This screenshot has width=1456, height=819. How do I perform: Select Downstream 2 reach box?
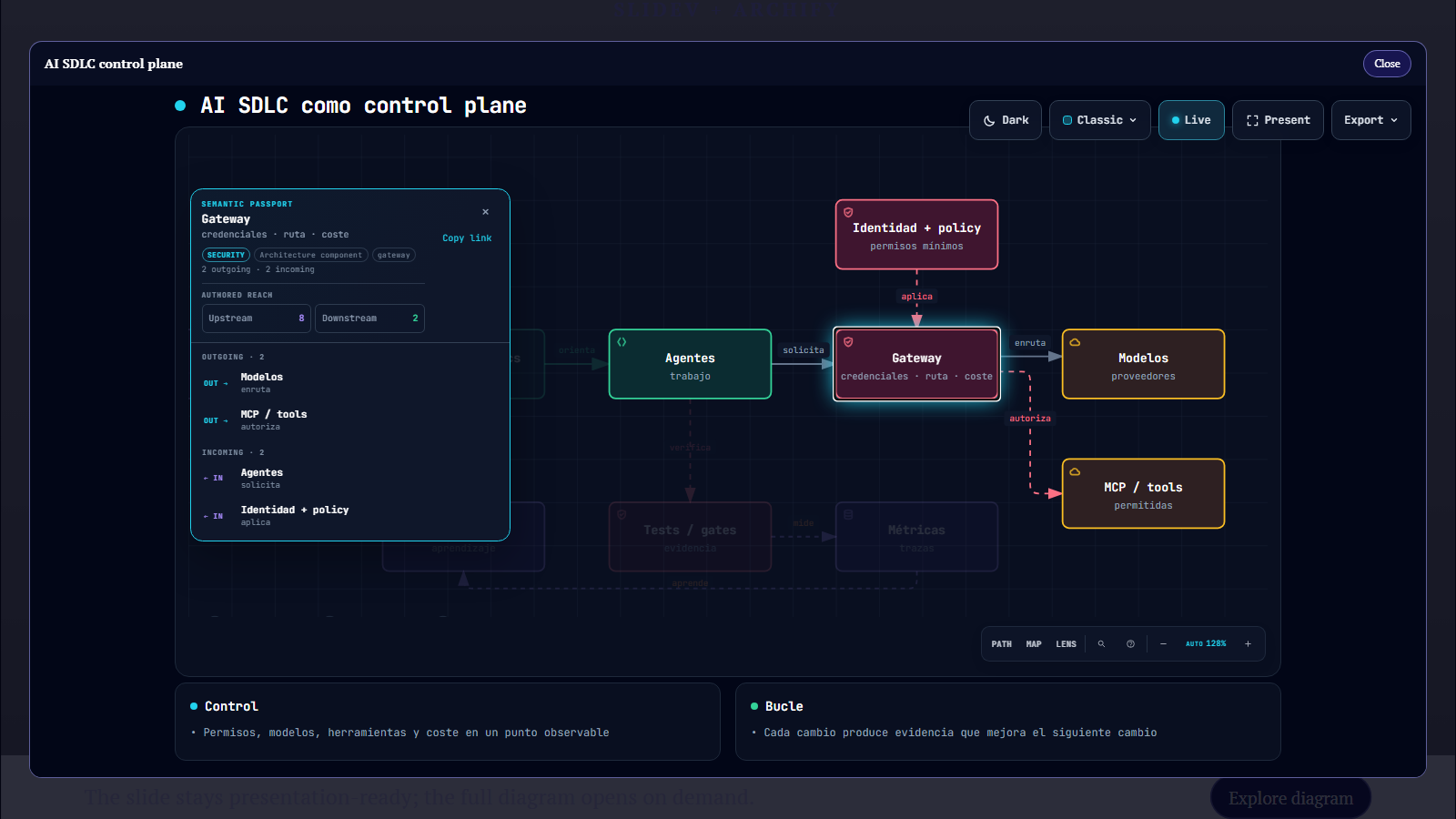(x=369, y=318)
